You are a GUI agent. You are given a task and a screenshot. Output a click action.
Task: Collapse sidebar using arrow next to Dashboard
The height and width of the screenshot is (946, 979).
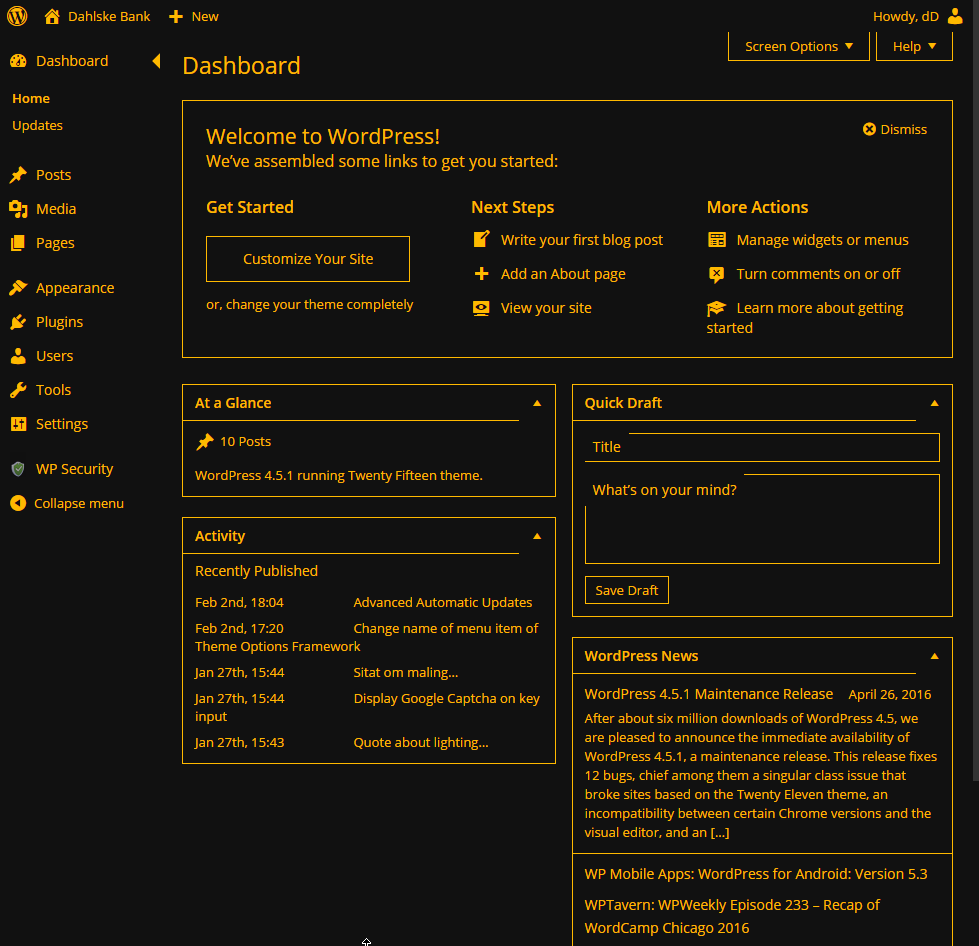point(157,61)
